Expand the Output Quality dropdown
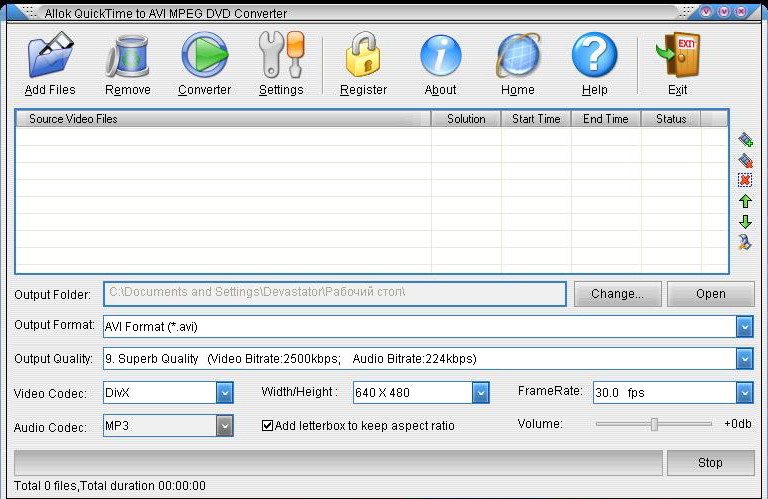 [x=744, y=359]
